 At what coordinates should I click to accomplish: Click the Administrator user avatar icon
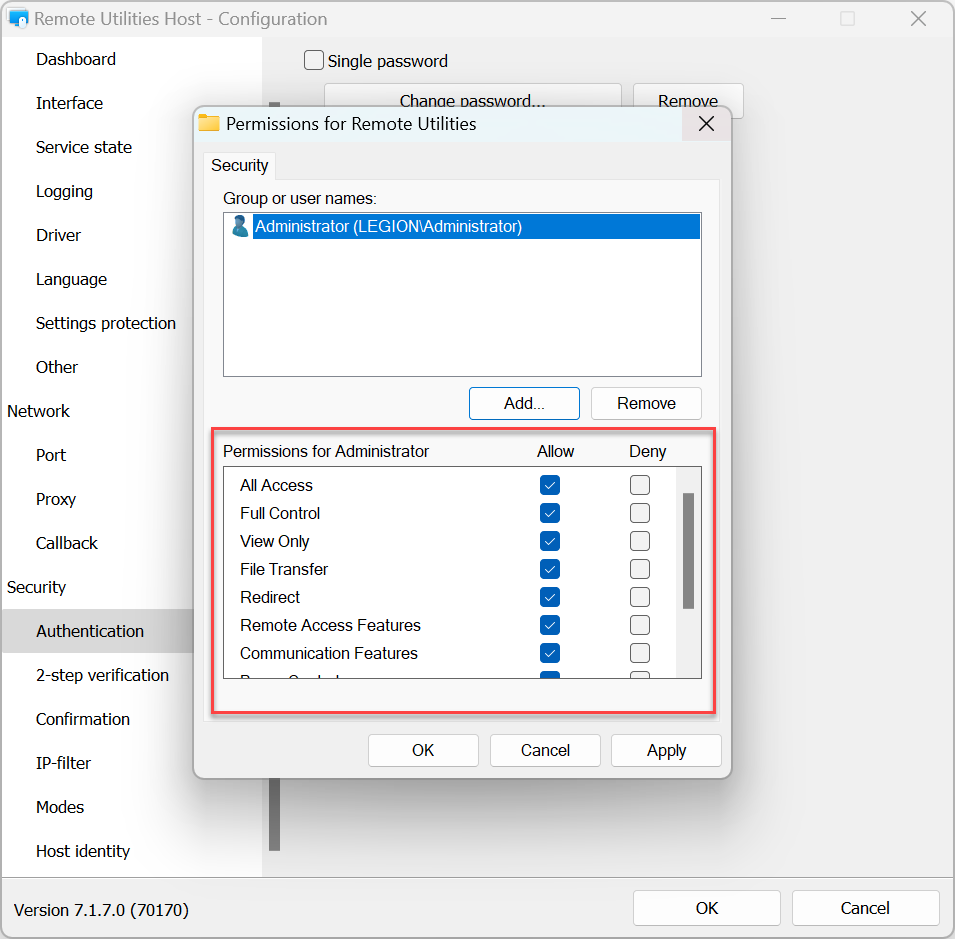(240, 226)
